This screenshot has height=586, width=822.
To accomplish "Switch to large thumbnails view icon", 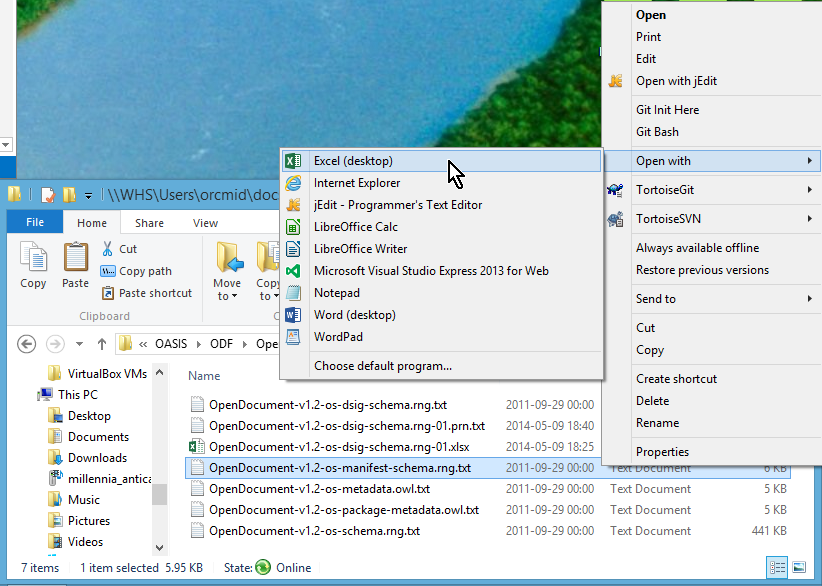I will coord(799,567).
